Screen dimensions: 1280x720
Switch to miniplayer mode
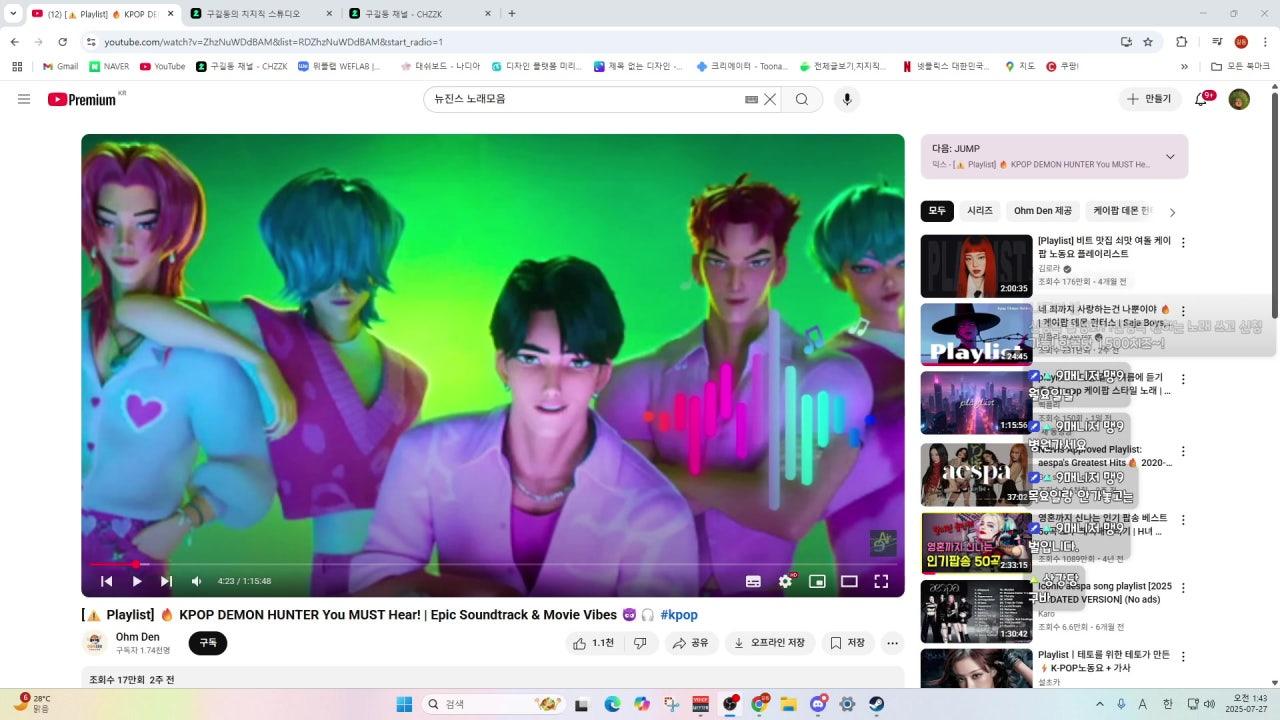(x=817, y=581)
